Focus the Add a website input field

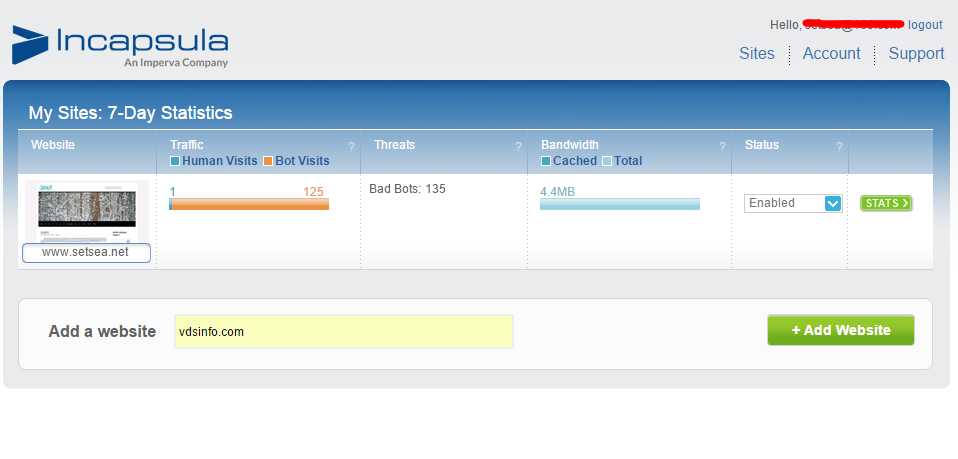[344, 332]
